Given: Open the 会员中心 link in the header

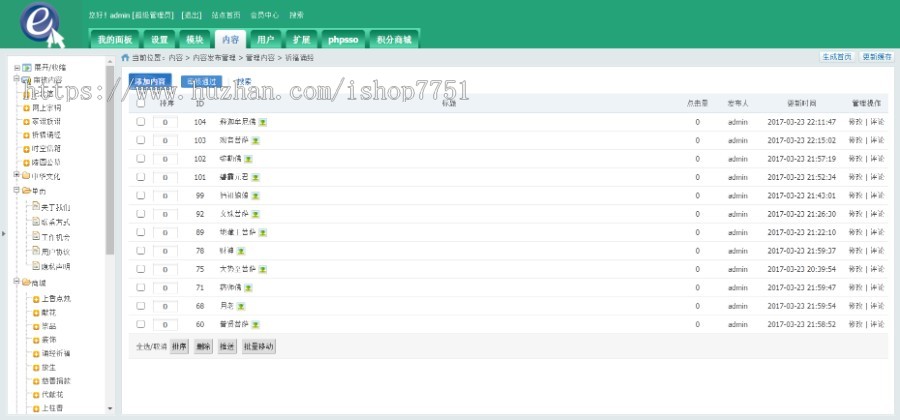Looking at the screenshot, I should [x=265, y=15].
